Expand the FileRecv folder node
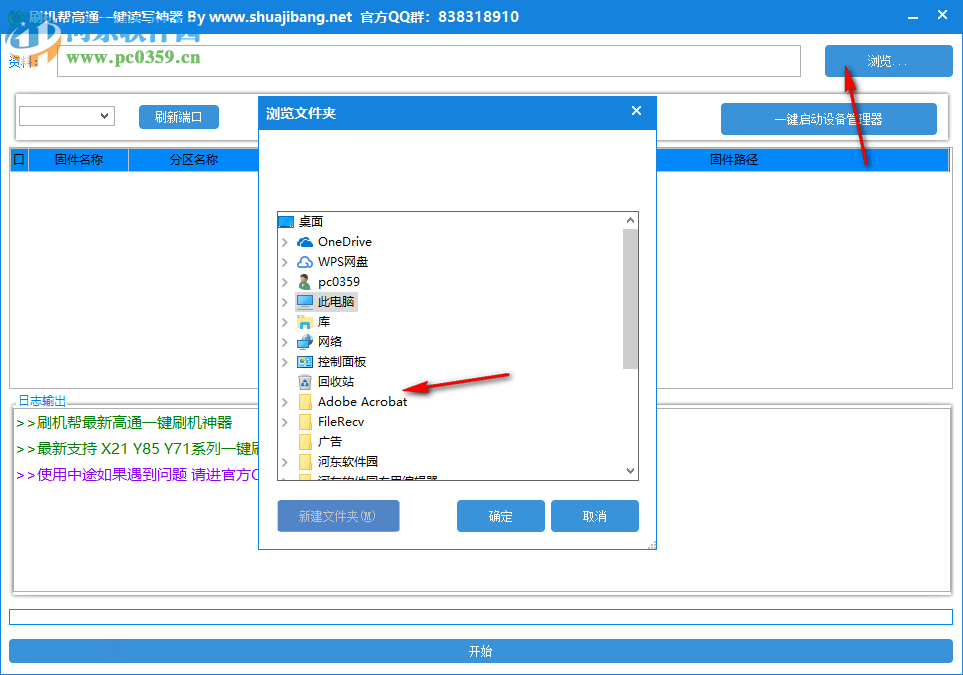Viewport: 963px width, 675px height. (x=285, y=422)
